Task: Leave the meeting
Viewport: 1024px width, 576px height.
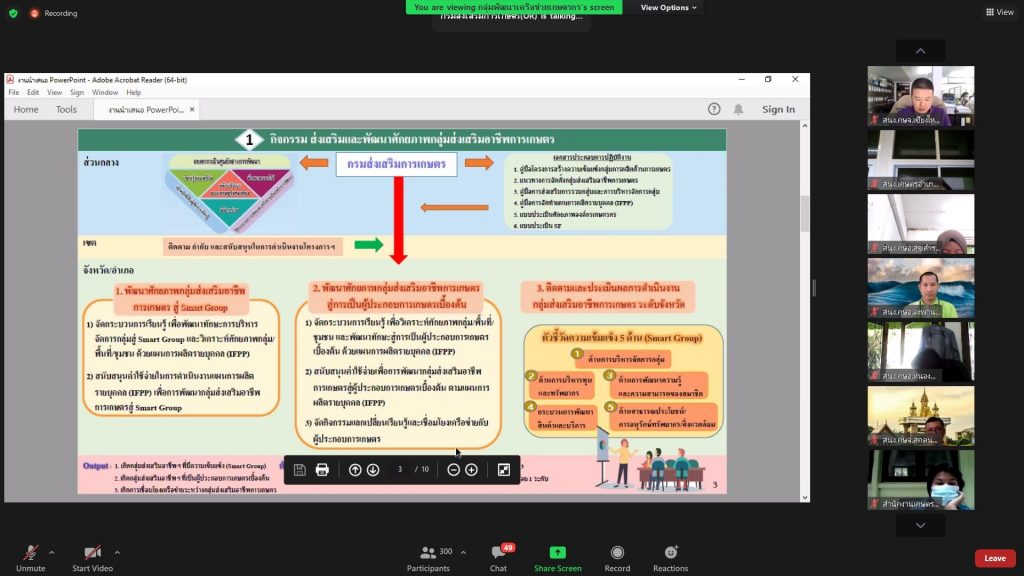Action: tap(994, 558)
